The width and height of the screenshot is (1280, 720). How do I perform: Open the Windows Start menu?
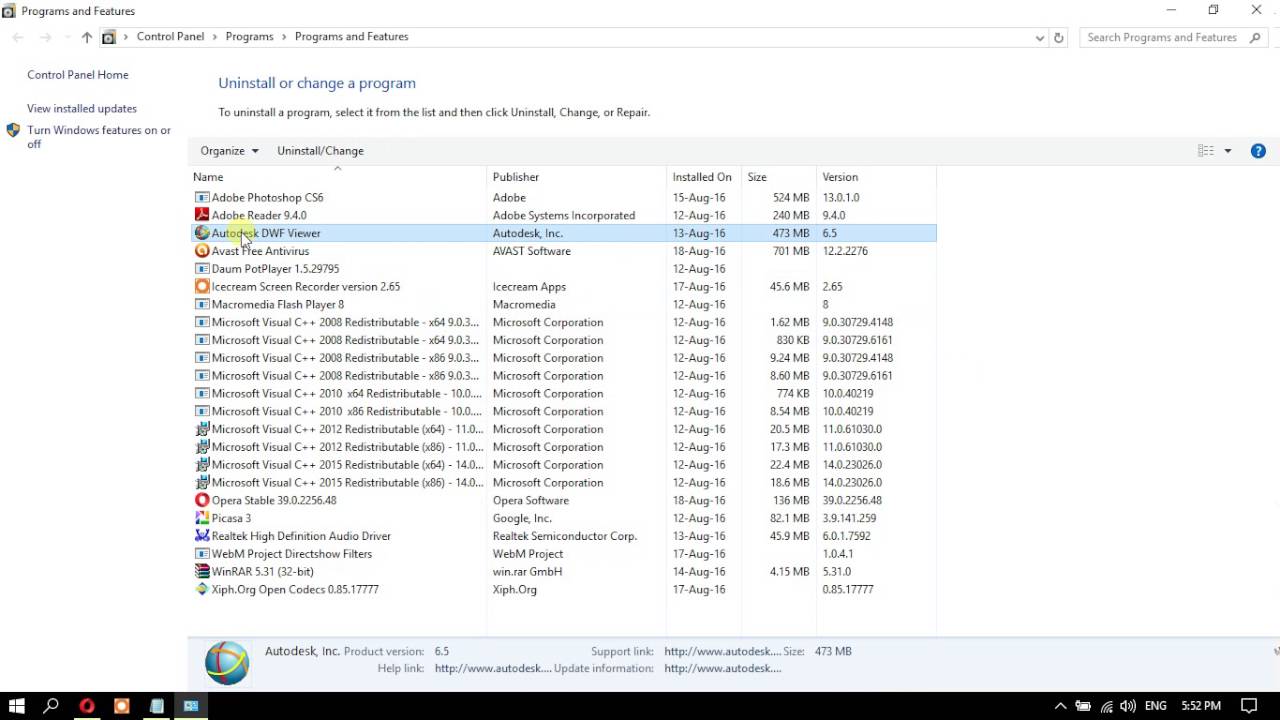pyautogui.click(x=17, y=706)
